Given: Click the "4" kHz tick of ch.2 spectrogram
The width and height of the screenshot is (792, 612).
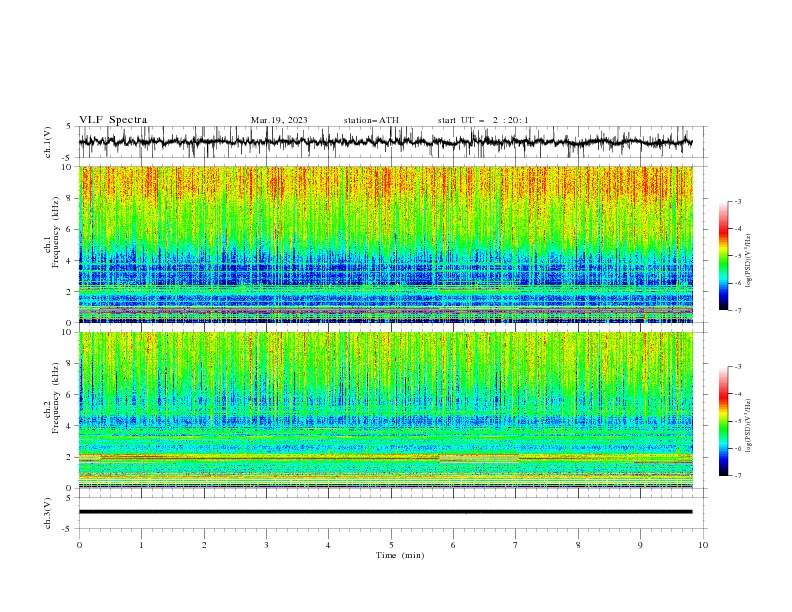Looking at the screenshot, I should click(69, 426).
